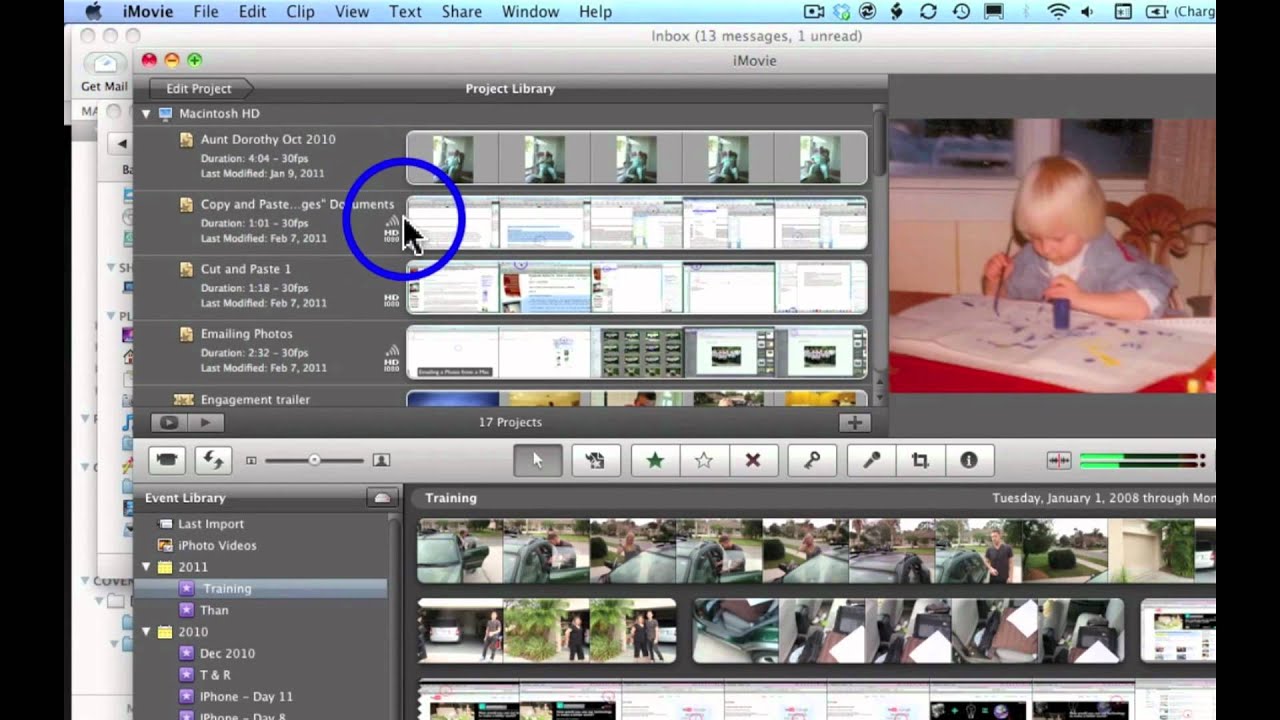Collapse the Macintosh HD disclosure triangle
1280x720 pixels.
[146, 114]
